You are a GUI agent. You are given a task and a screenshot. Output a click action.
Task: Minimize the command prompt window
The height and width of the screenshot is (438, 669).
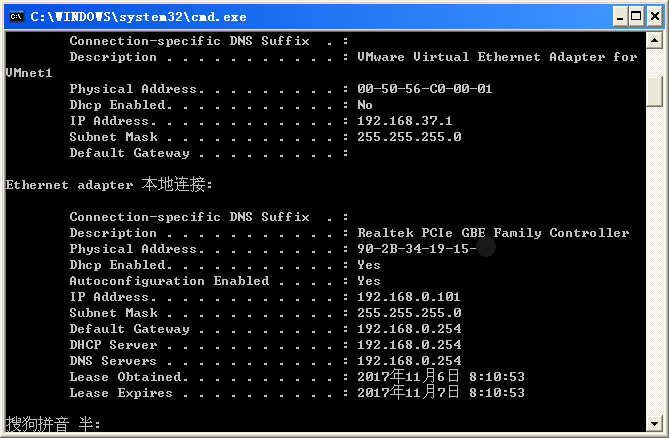pos(620,17)
